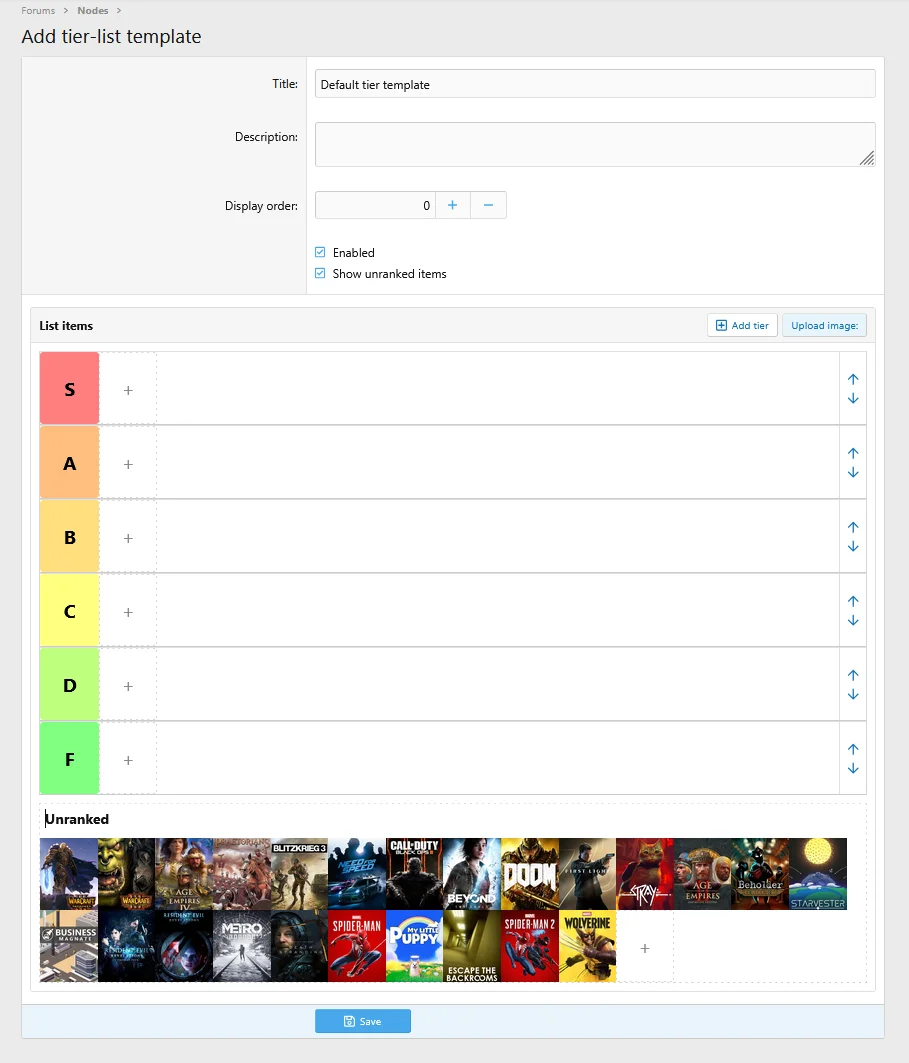Image resolution: width=909 pixels, height=1063 pixels.
Task: Add an item to the F tier
Action: [128, 759]
